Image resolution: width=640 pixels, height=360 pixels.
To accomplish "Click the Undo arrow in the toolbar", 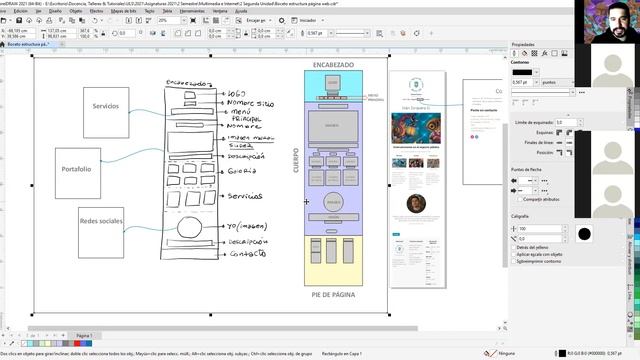I will [95, 20].
